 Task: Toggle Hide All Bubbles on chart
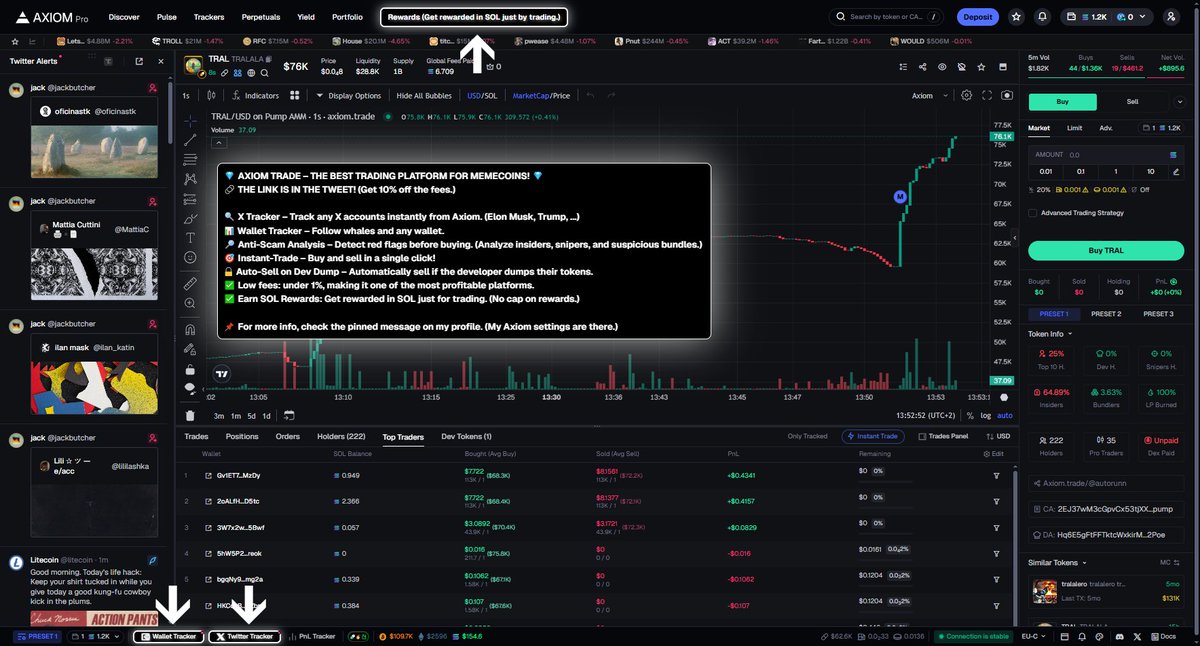(x=424, y=96)
